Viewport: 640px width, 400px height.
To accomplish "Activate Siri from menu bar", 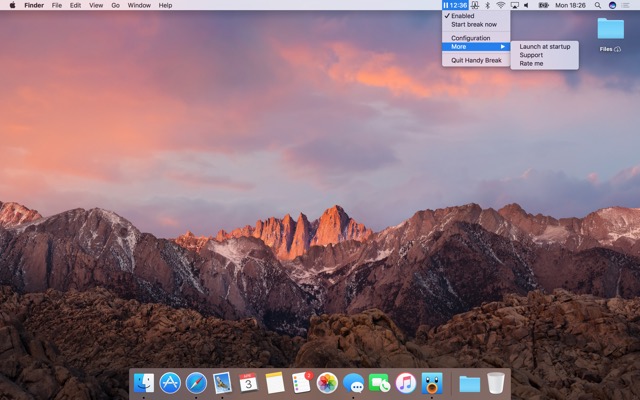I will click(612, 5).
